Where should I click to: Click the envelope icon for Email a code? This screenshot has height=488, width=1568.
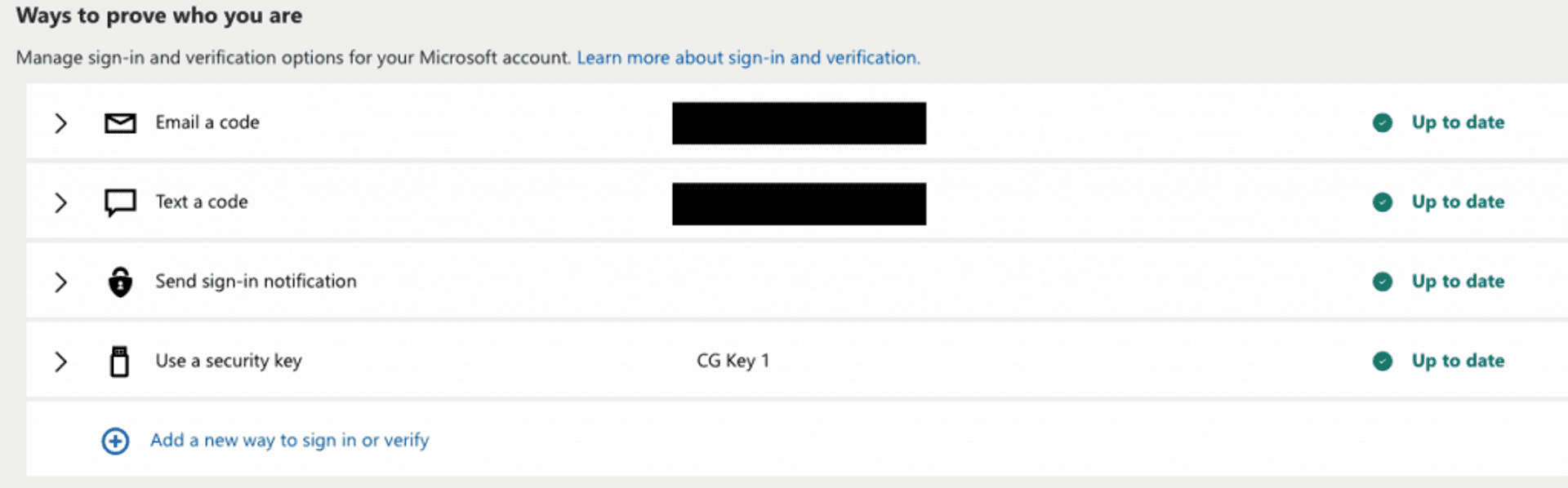tap(120, 123)
